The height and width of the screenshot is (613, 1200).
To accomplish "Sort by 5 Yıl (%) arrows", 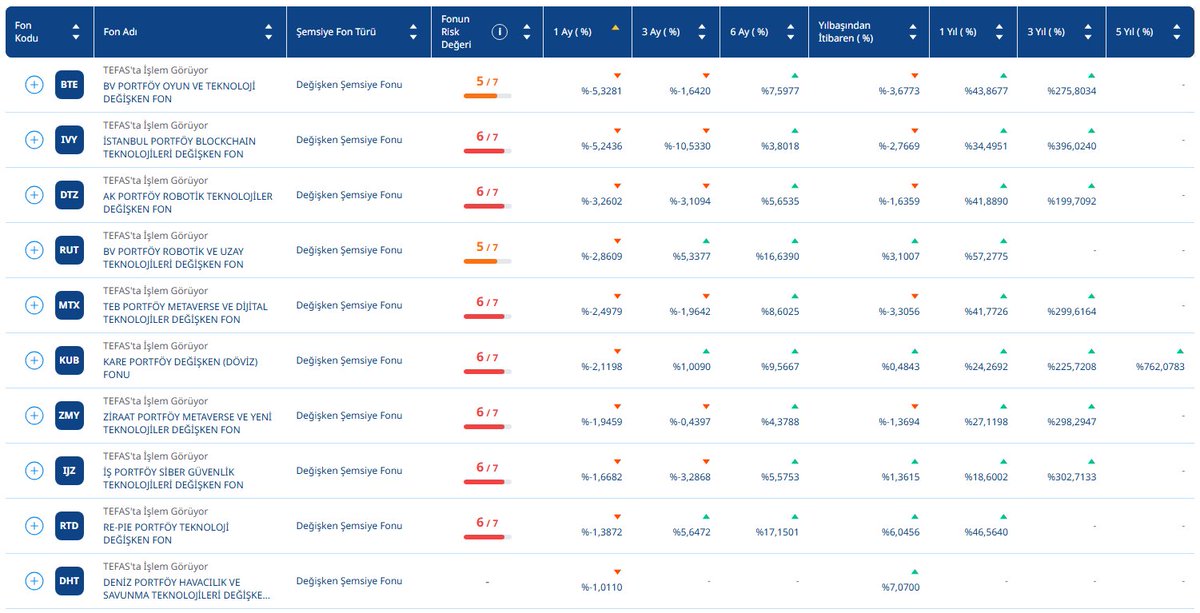I will (1176, 32).
